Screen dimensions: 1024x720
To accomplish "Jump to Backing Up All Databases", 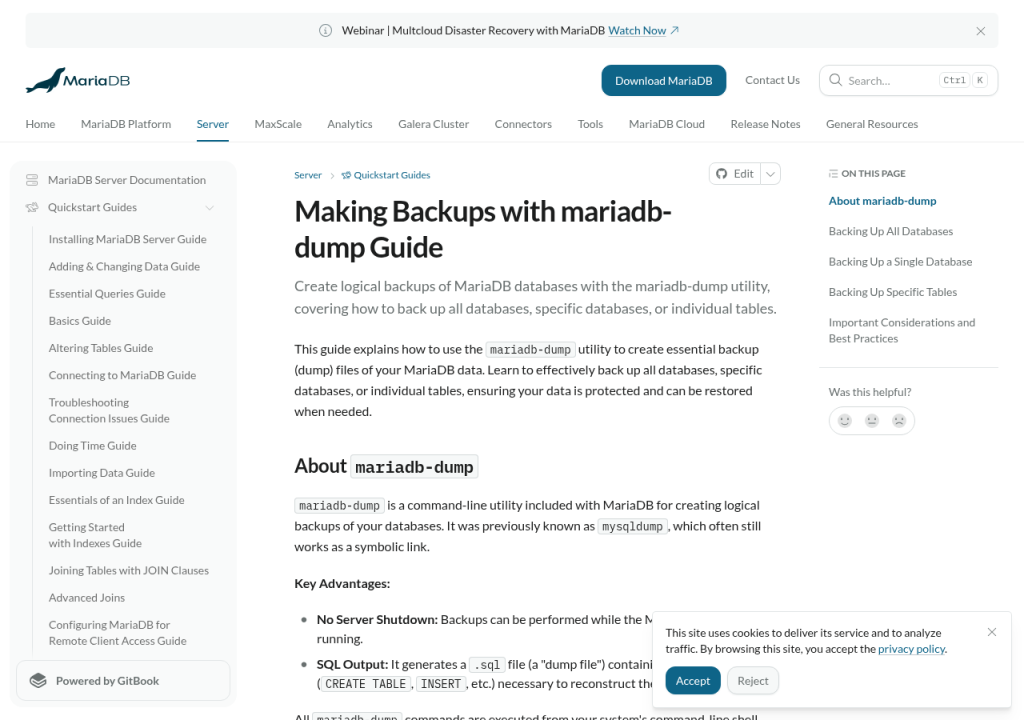I will [891, 231].
